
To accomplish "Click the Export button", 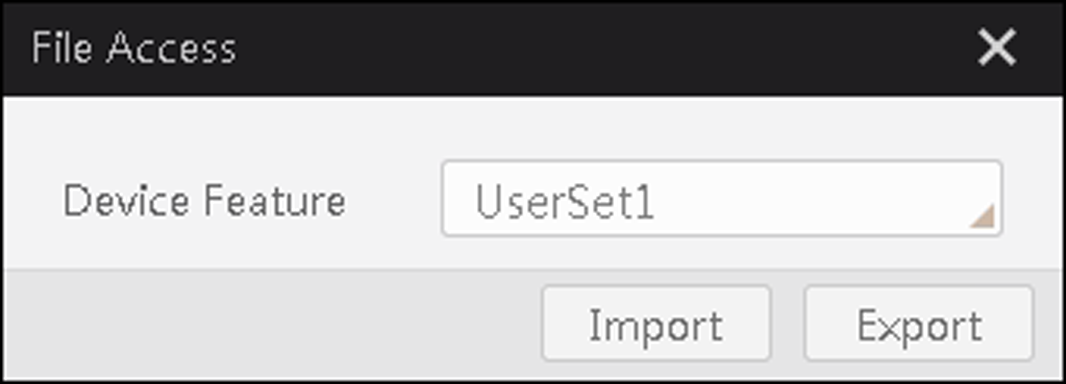I will [919, 324].
